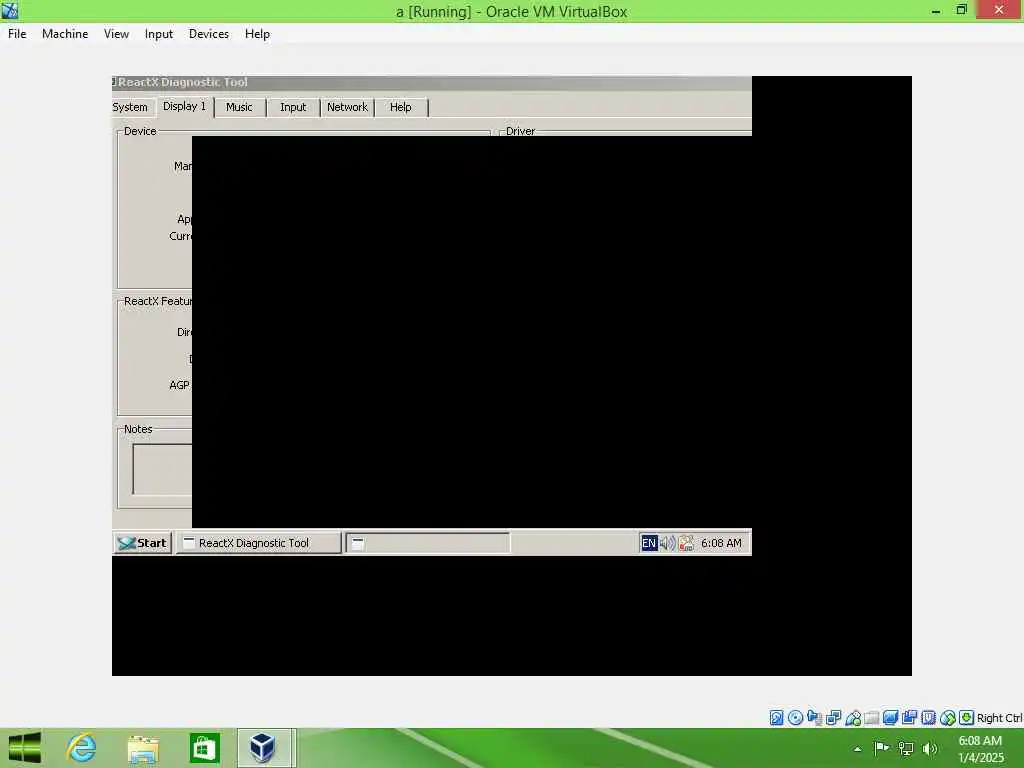Click the host Action Center flag icon
Viewport: 1024px width, 768px height.
click(x=881, y=748)
